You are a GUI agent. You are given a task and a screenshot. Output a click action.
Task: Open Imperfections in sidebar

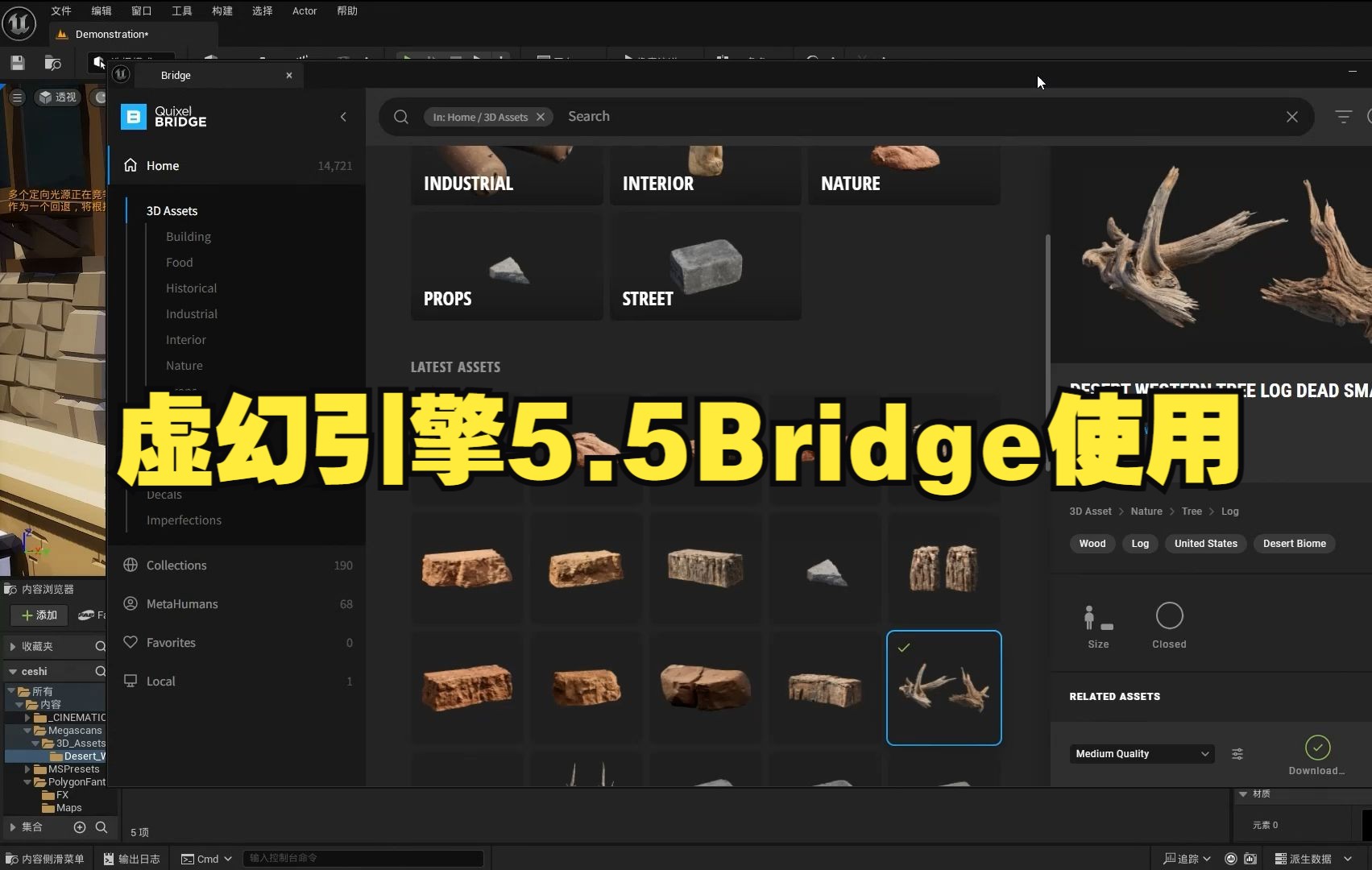(x=184, y=520)
